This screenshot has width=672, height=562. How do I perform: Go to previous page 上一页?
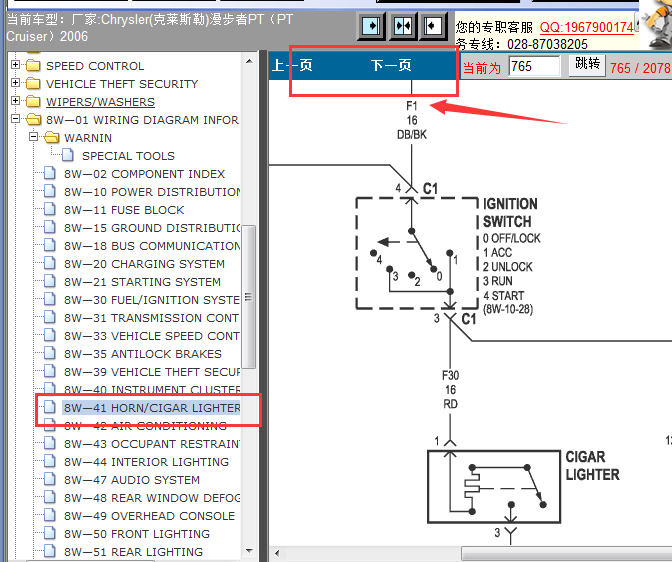pos(292,66)
